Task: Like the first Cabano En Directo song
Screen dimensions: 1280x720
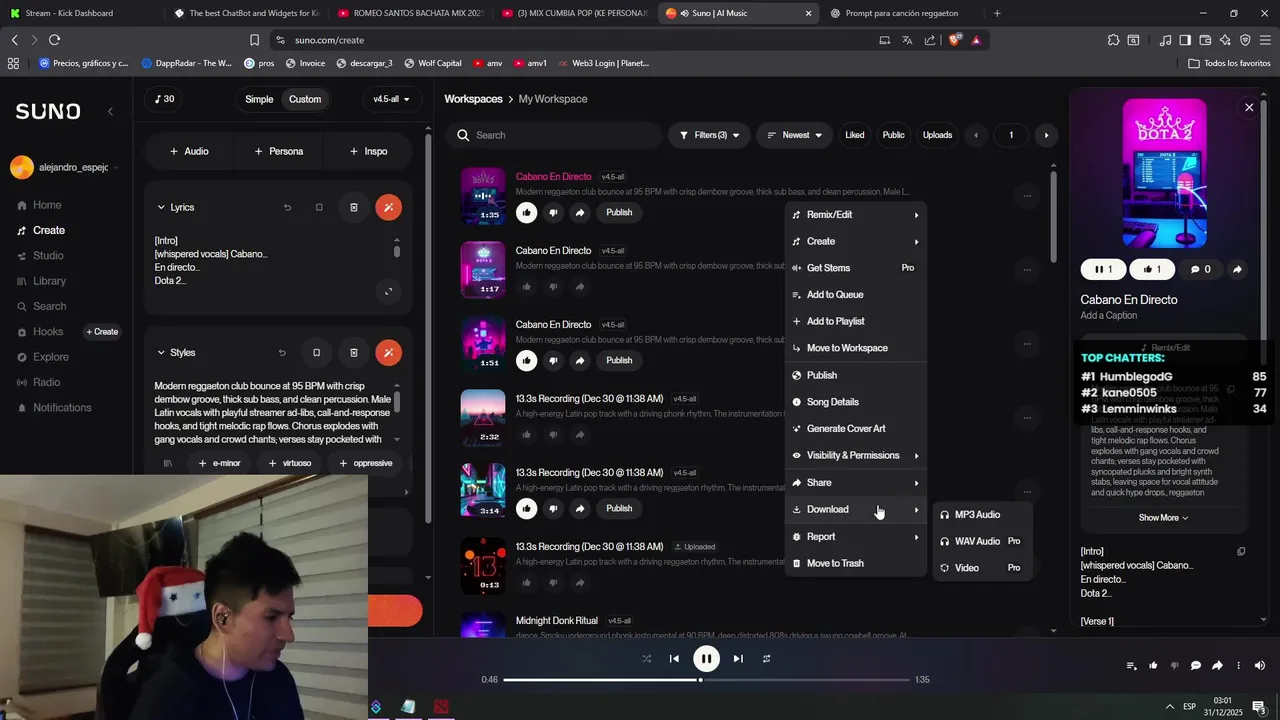Action: click(x=526, y=212)
